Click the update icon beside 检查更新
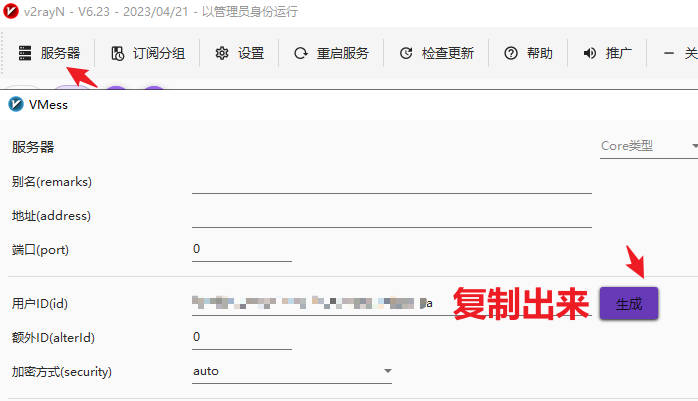Screen dimensions: 698x401 (x=406, y=53)
